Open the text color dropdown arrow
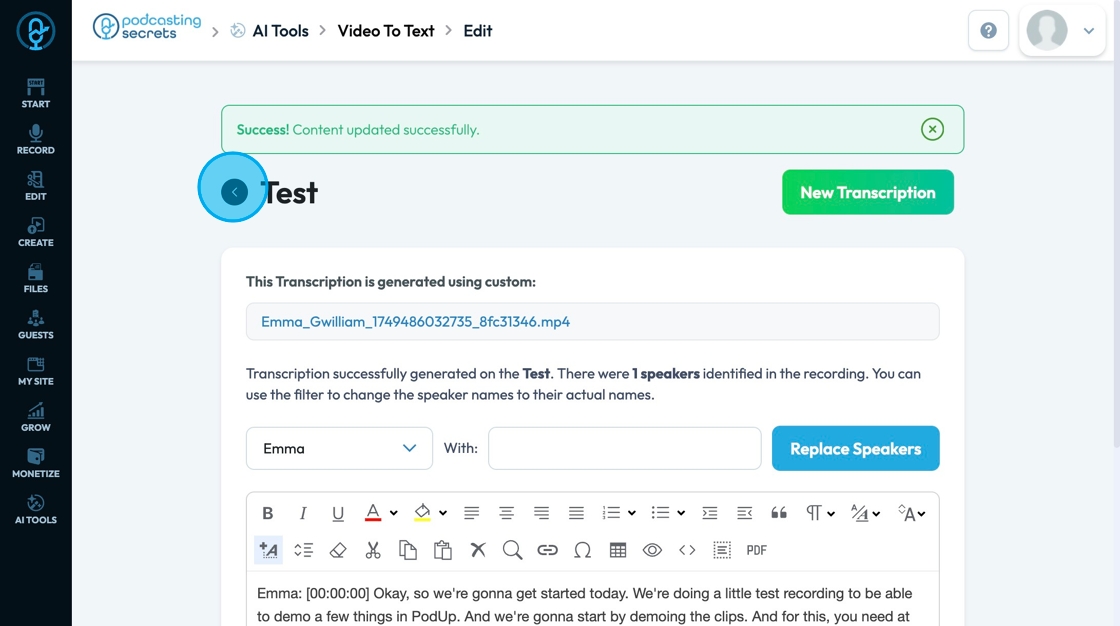Viewport: 1120px width, 626px height. (394, 513)
